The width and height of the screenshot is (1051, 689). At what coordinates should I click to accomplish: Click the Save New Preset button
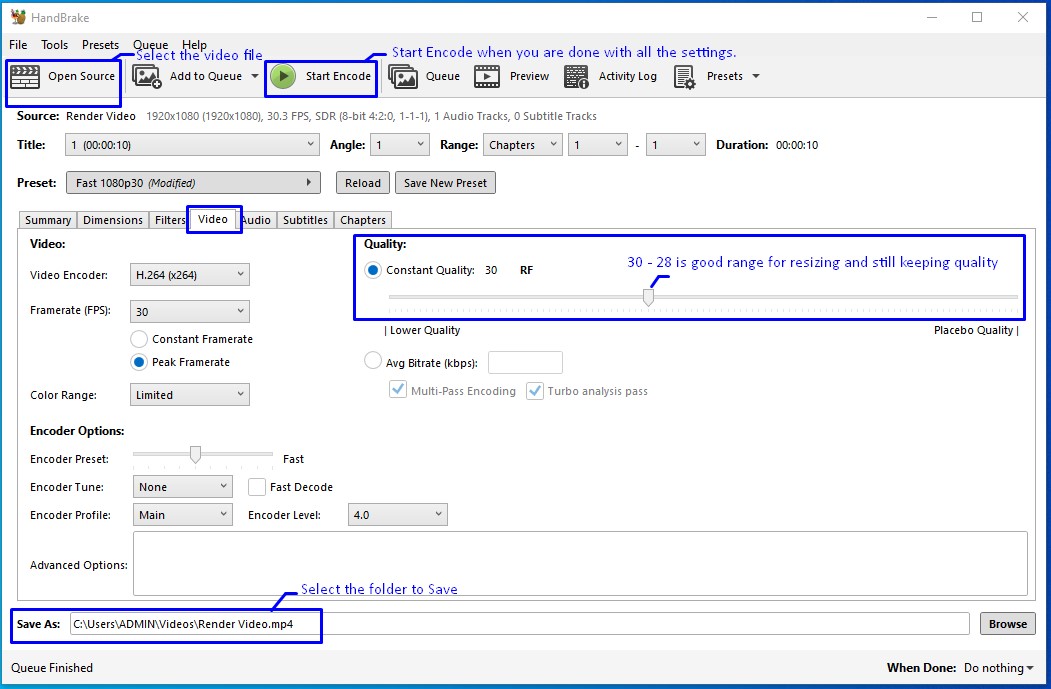[x=445, y=183]
